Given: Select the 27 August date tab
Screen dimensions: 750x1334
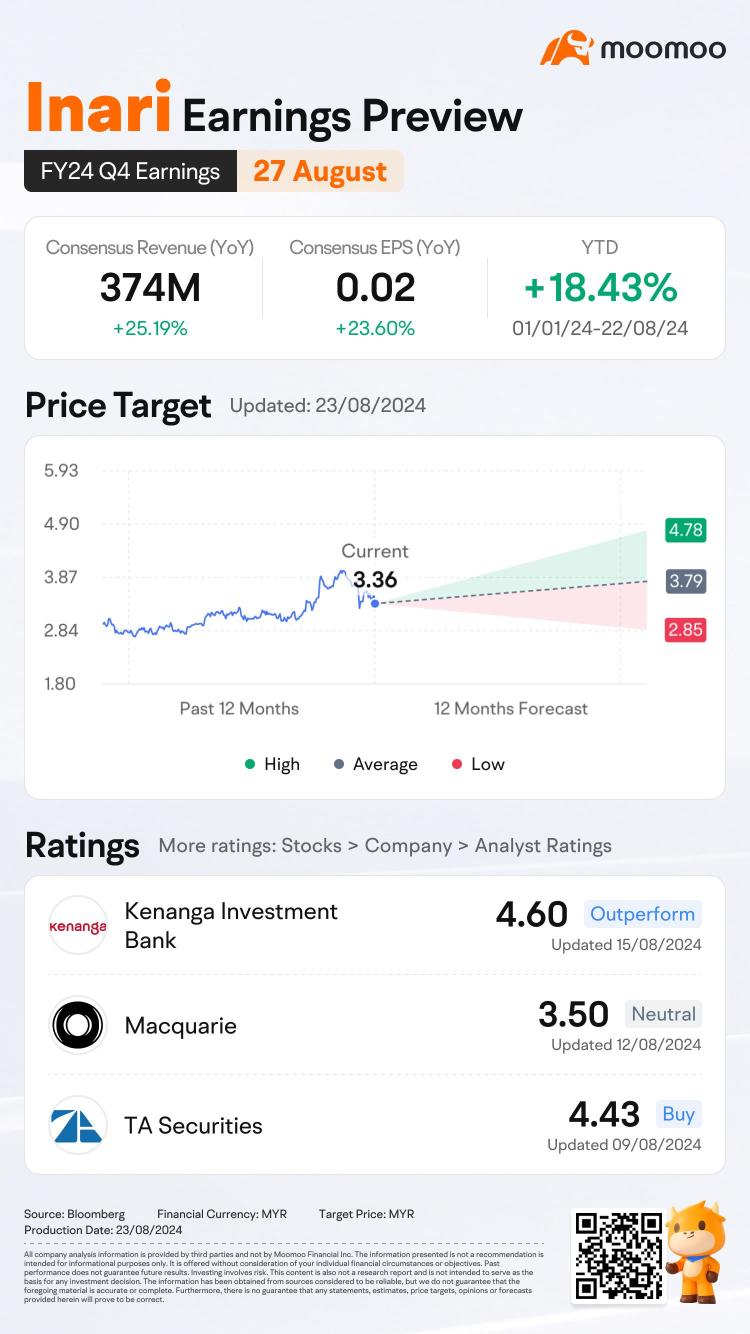Looking at the screenshot, I should (320, 171).
